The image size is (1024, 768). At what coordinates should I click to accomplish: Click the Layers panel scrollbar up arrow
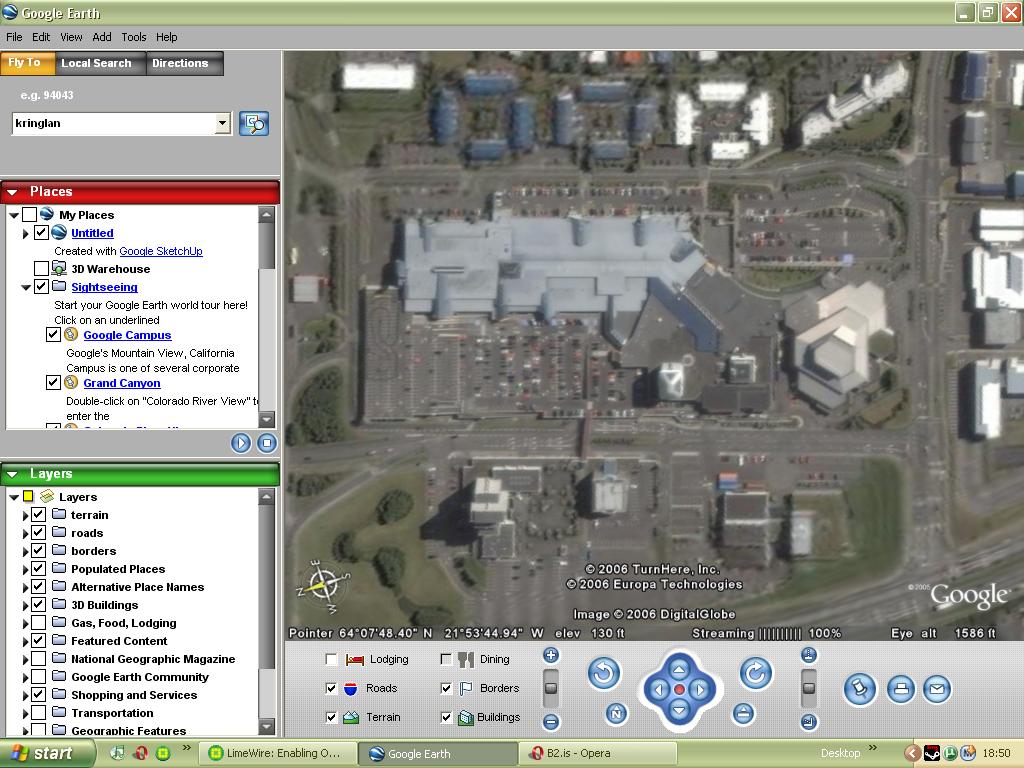tap(266, 498)
